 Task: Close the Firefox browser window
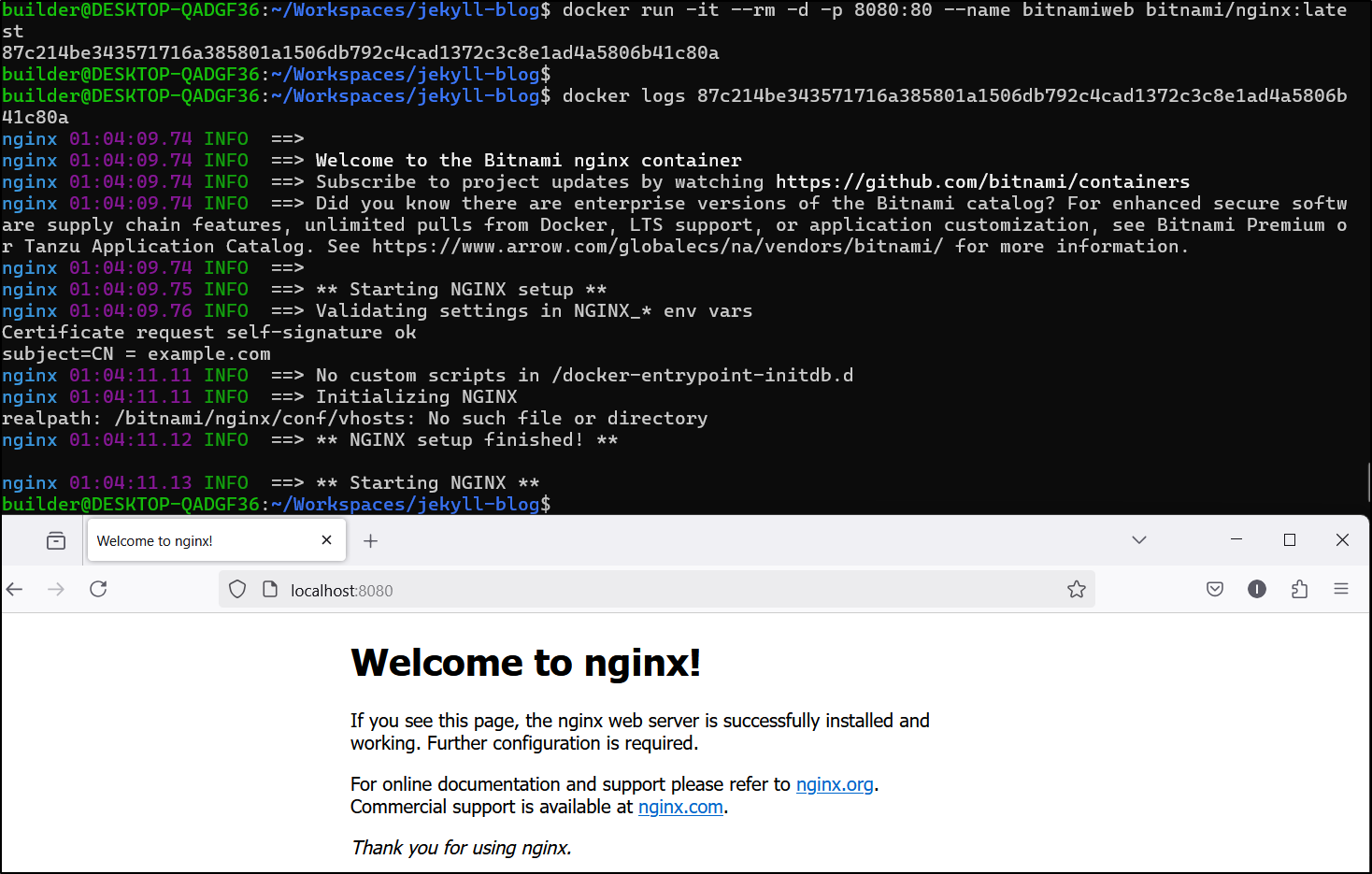pyautogui.click(x=1342, y=540)
